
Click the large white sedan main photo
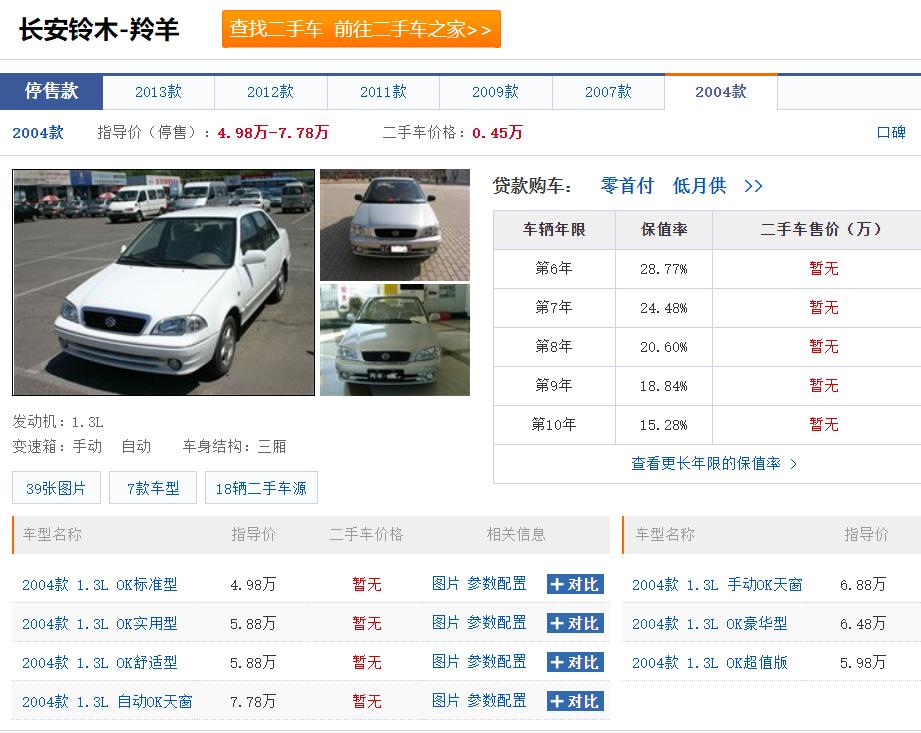point(163,283)
